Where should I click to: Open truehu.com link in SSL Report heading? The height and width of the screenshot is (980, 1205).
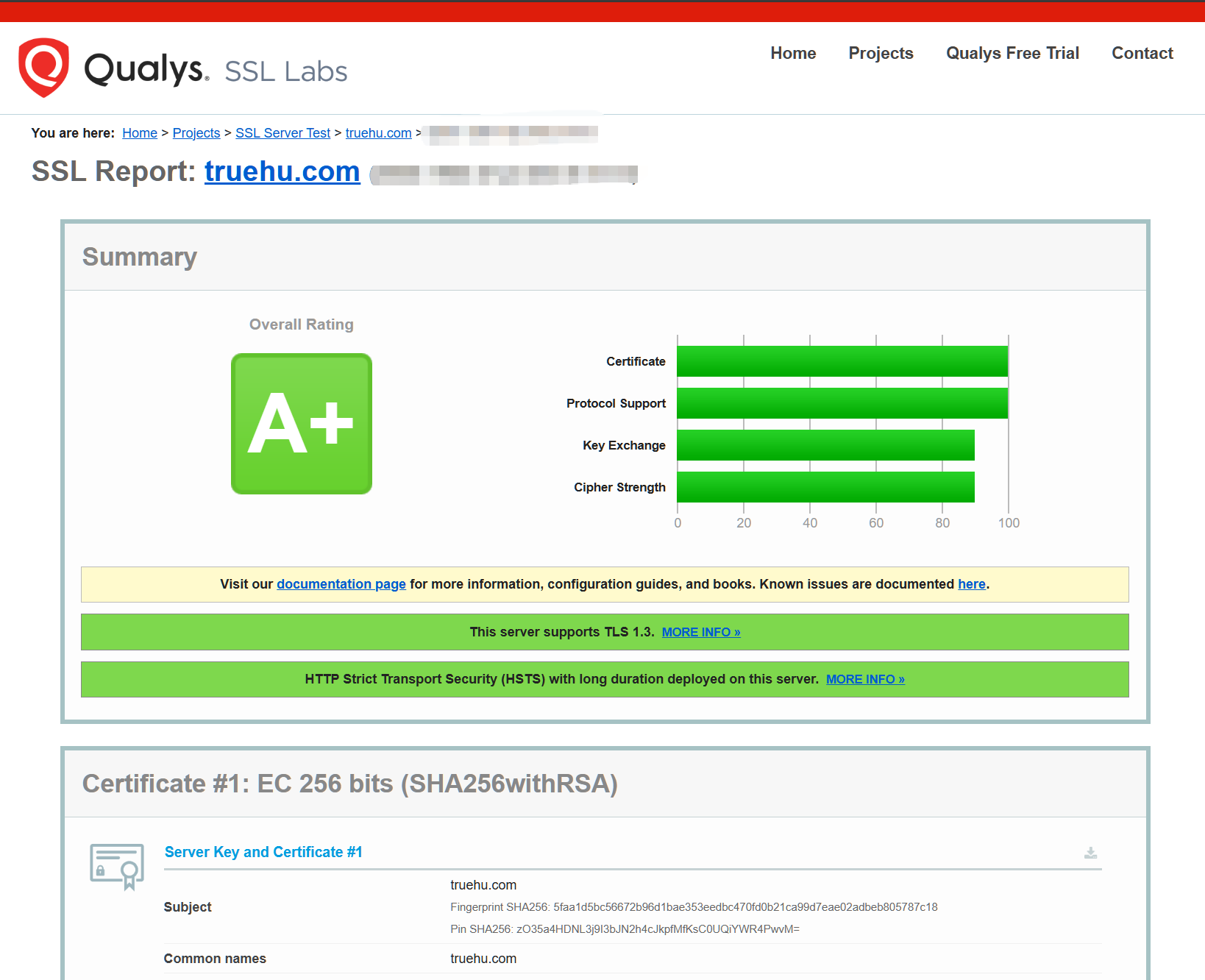(x=282, y=171)
